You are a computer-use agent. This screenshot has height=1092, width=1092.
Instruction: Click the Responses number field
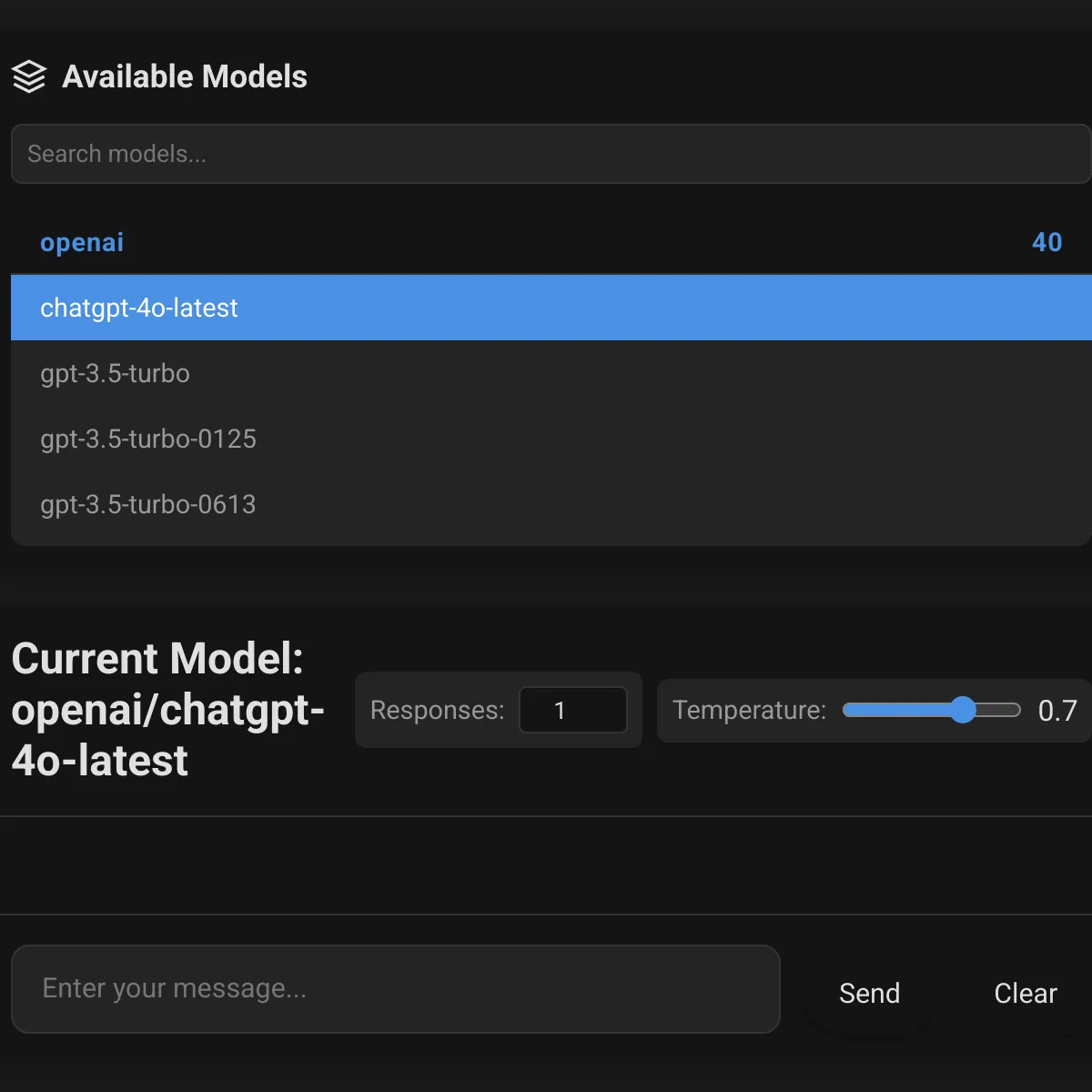click(572, 710)
